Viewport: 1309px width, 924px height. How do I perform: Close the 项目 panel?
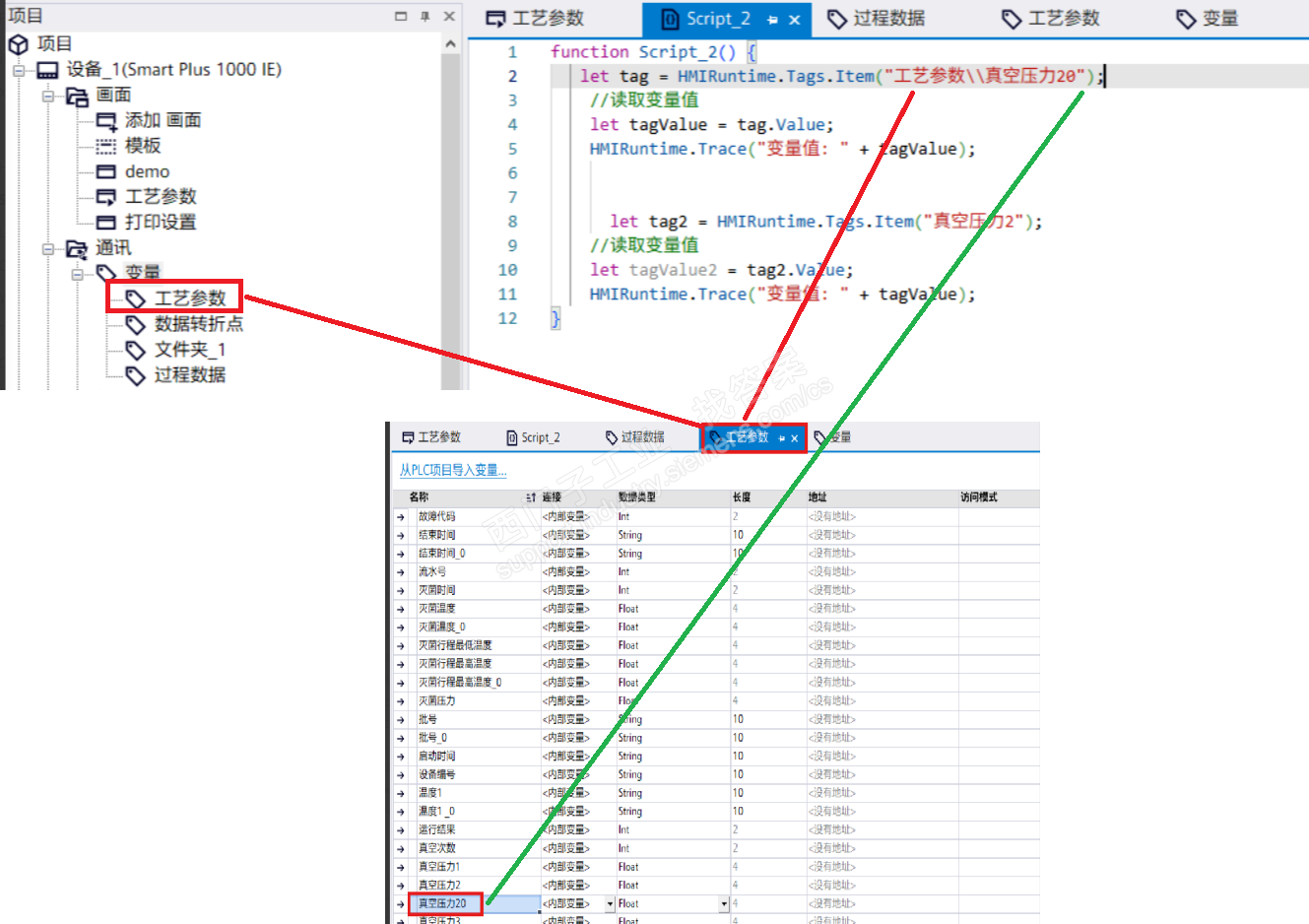click(449, 16)
